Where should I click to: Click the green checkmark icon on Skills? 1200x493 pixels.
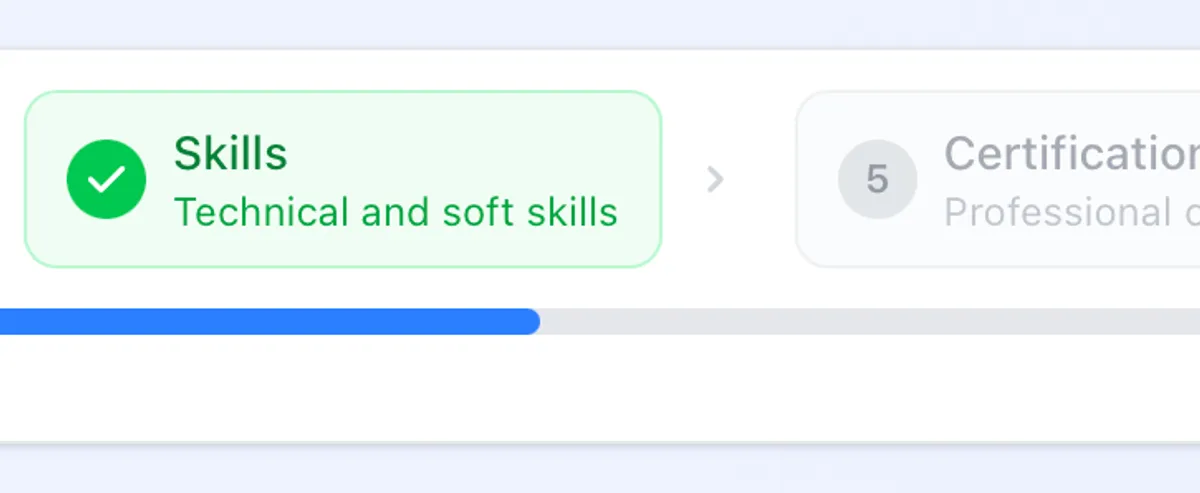tap(106, 179)
